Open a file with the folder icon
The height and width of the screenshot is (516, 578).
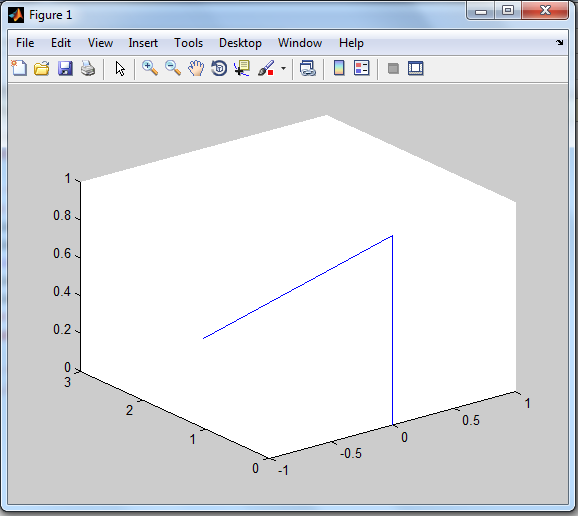(42, 69)
